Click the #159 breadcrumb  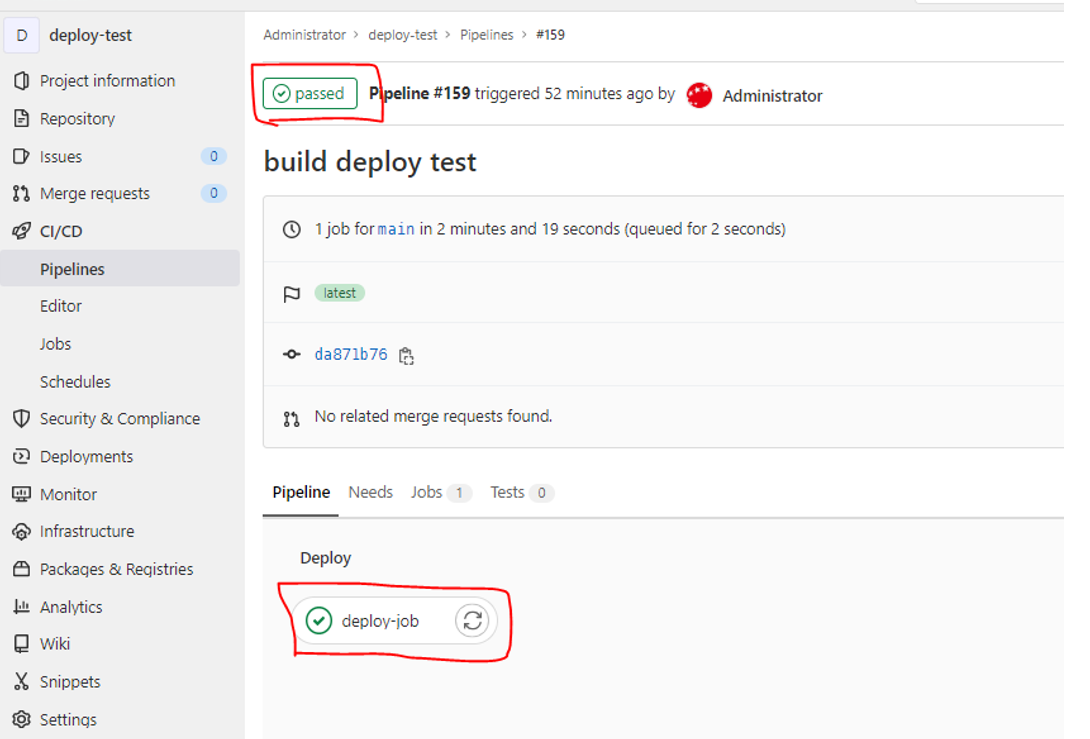[550, 35]
